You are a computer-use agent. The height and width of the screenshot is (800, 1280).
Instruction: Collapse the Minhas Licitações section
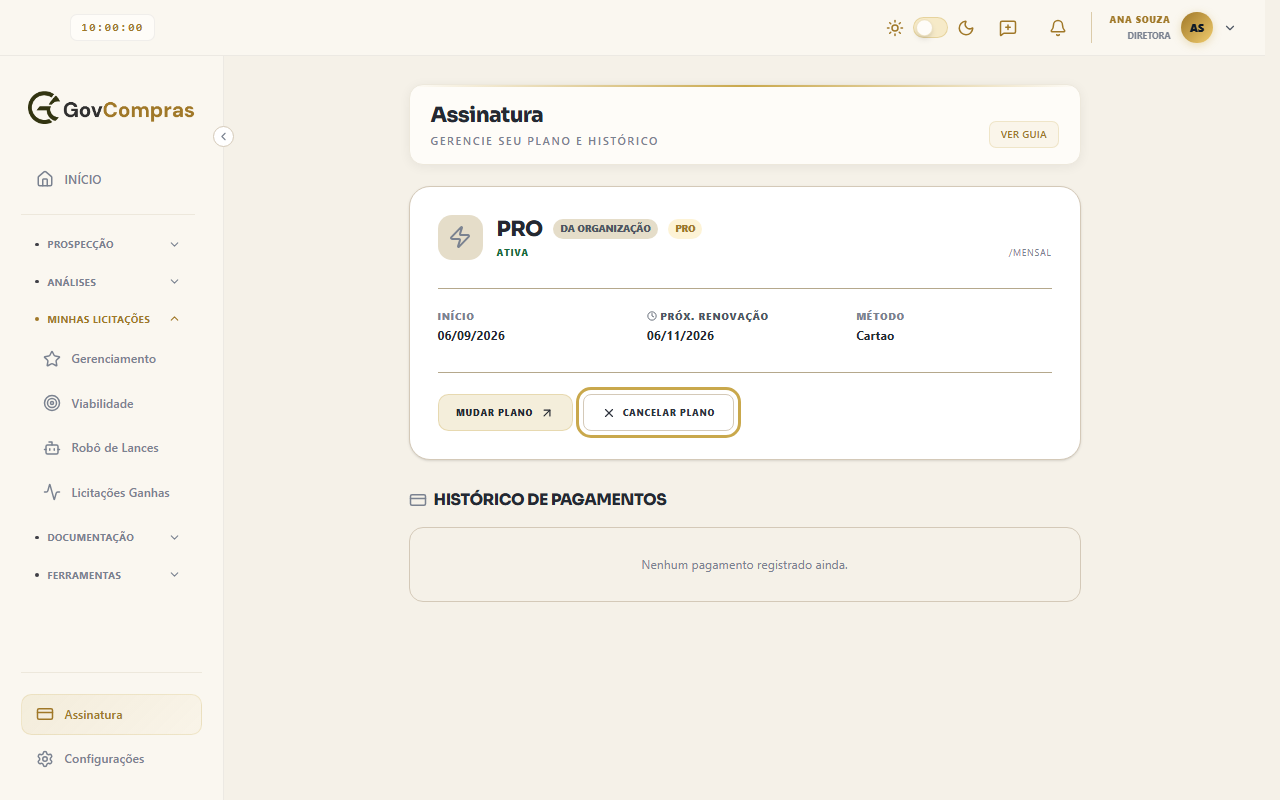(108, 319)
